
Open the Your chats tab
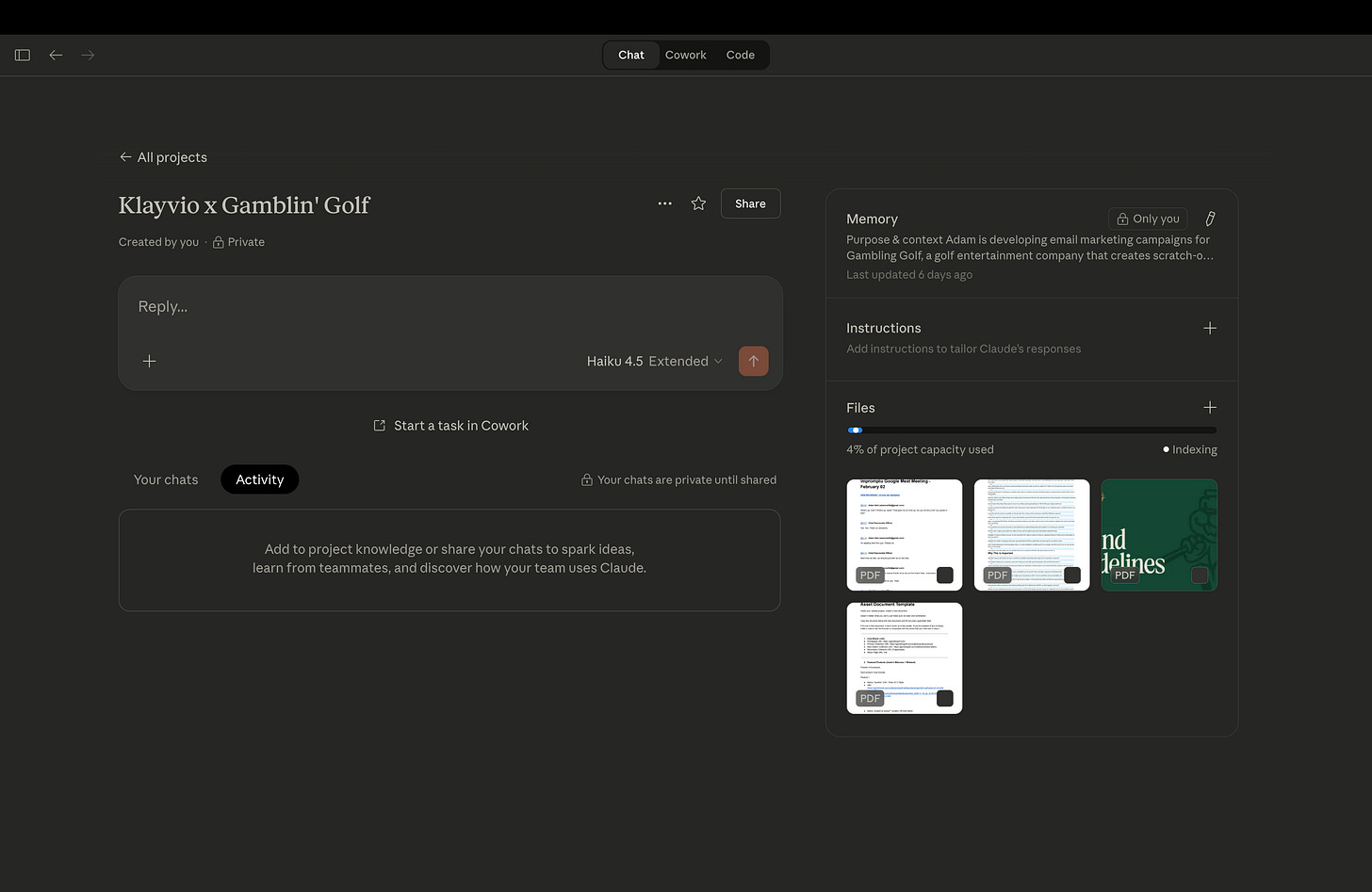pyautogui.click(x=166, y=479)
